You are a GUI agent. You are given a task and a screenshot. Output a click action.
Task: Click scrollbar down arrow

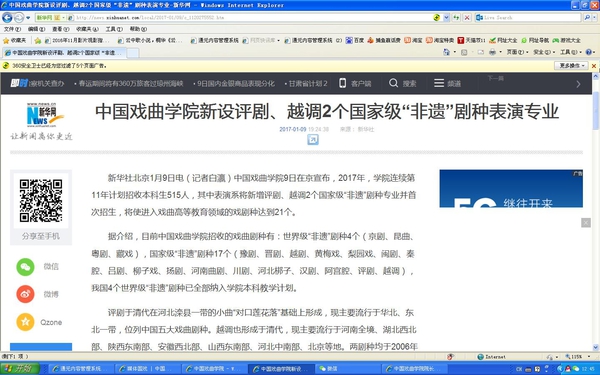pos(596,347)
